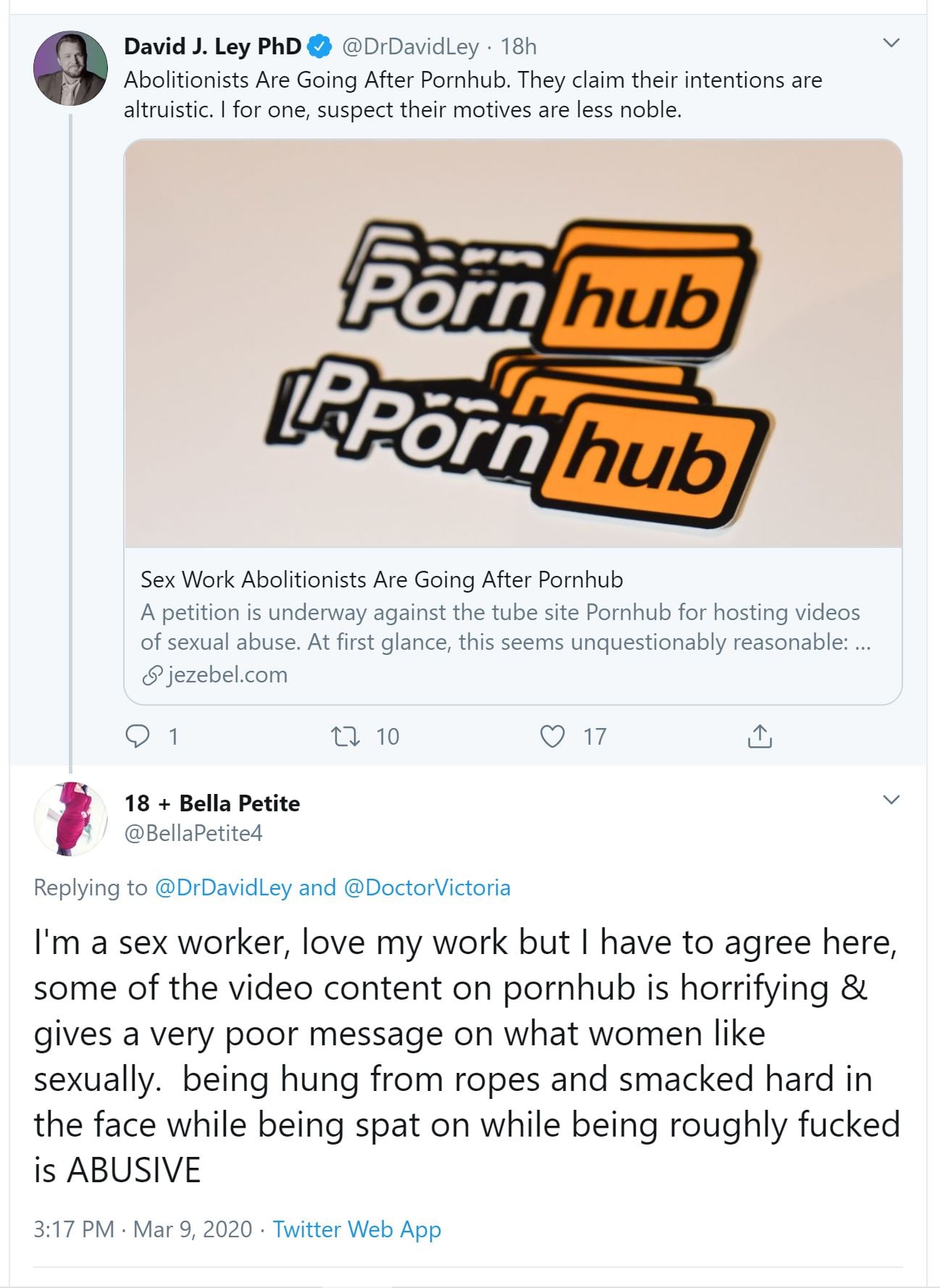Open the share tweet icon
Image resolution: width=940 pixels, height=1288 pixels.
tap(759, 736)
